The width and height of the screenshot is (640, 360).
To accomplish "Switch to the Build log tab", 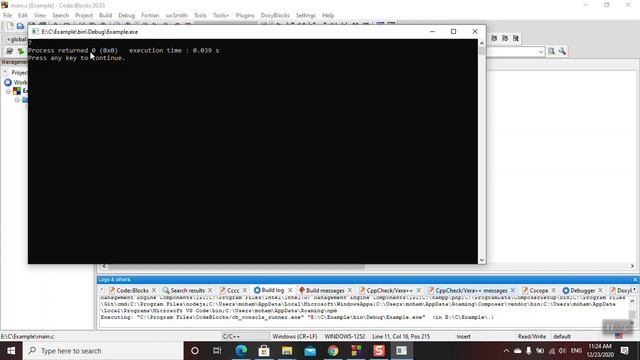I will pos(273,291).
